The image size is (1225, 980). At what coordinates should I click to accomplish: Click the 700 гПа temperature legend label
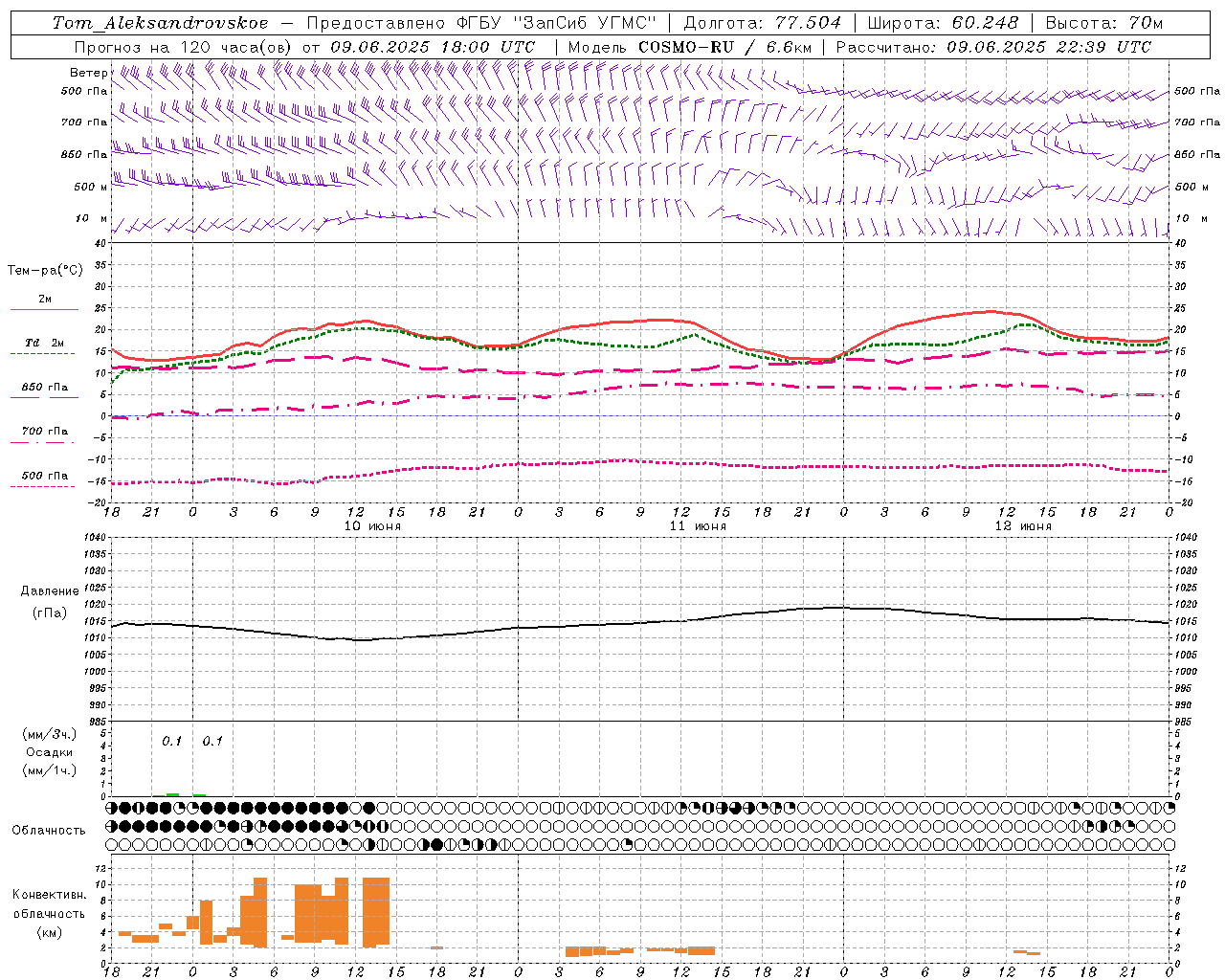click(45, 432)
